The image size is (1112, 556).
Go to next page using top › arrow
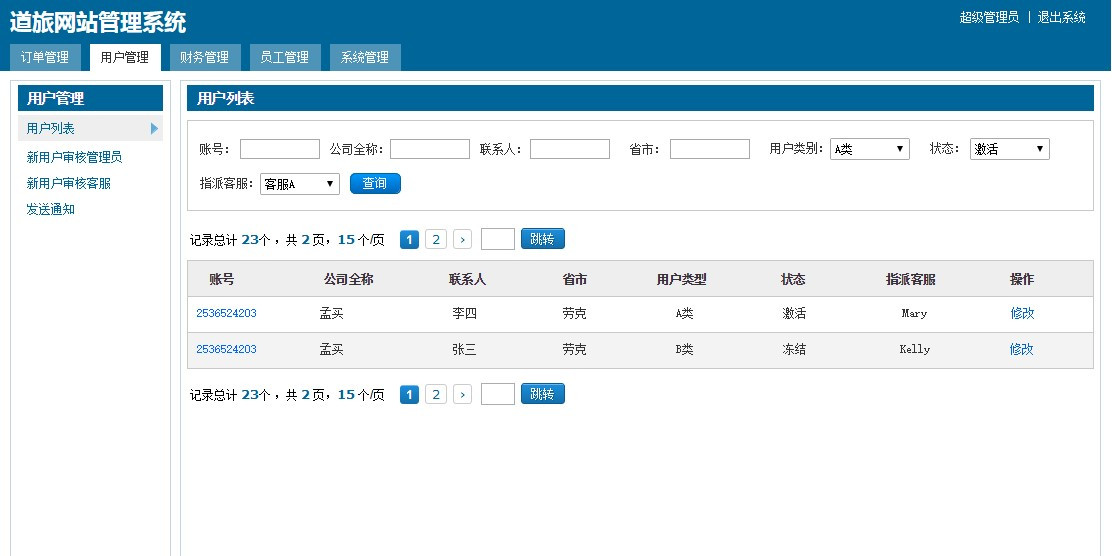tap(462, 239)
